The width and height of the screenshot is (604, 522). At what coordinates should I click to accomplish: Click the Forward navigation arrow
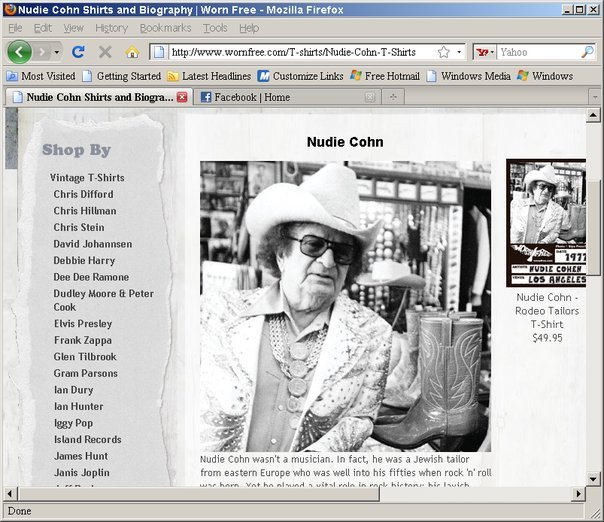pos(42,52)
